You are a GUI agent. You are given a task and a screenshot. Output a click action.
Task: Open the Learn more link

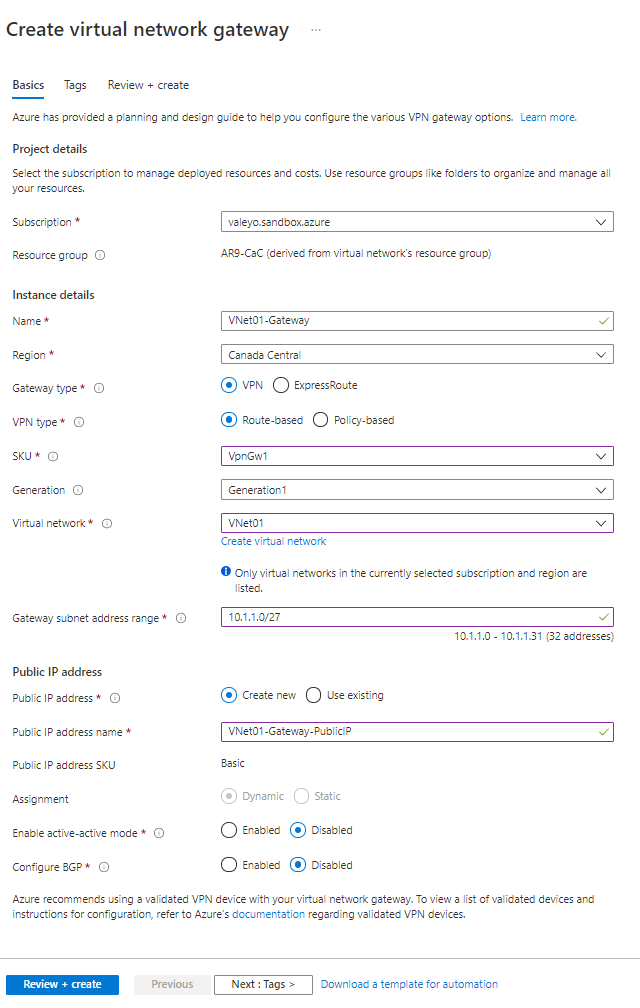548,117
